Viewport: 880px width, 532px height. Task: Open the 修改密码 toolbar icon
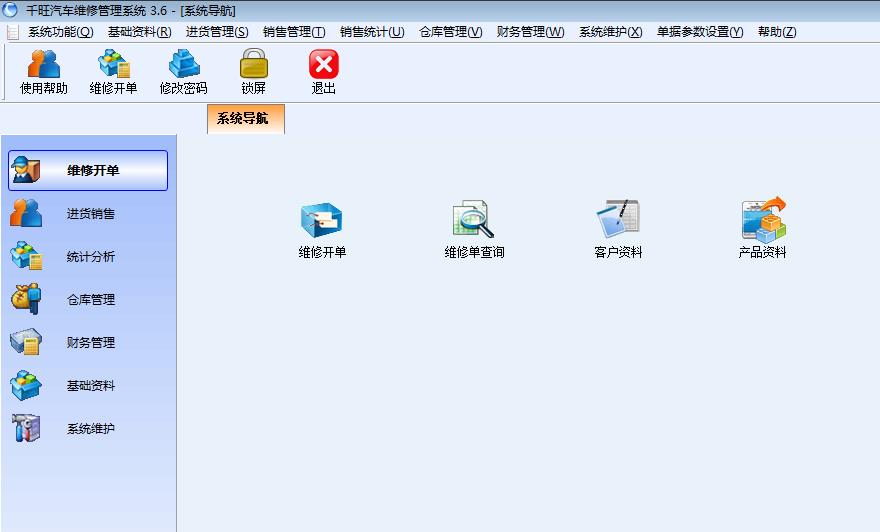[x=184, y=72]
